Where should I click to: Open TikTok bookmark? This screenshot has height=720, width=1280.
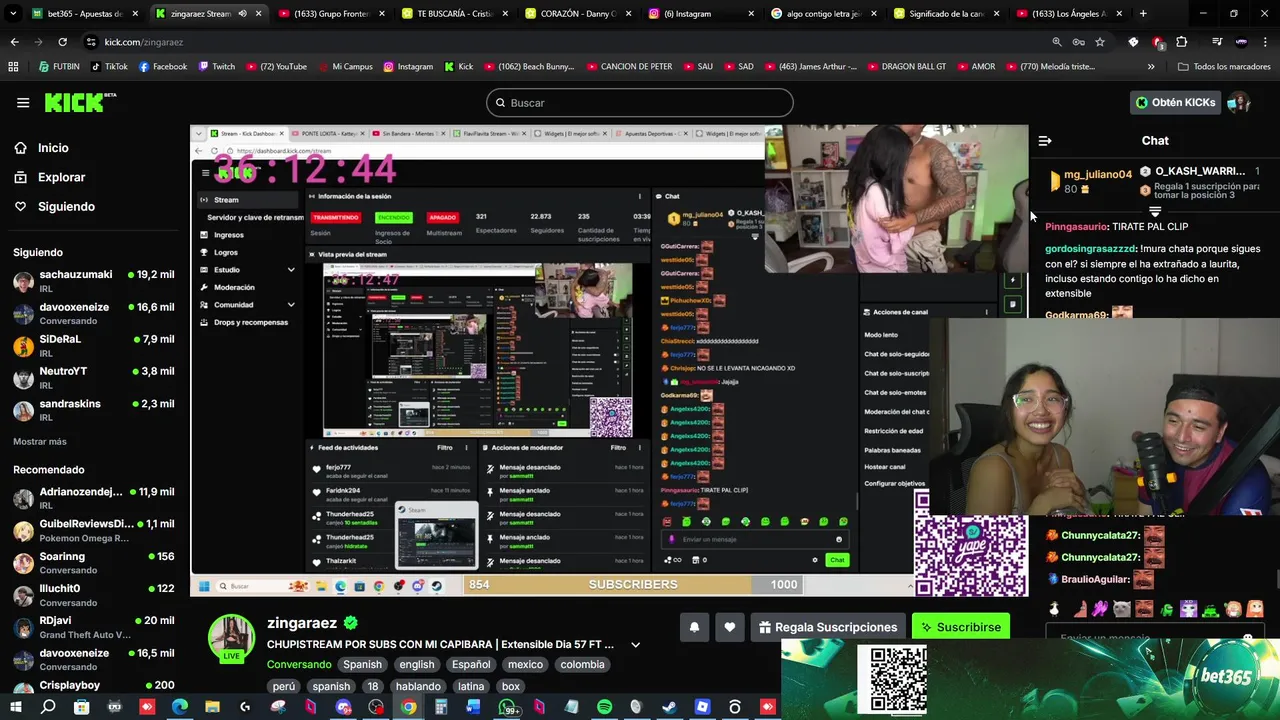click(109, 67)
